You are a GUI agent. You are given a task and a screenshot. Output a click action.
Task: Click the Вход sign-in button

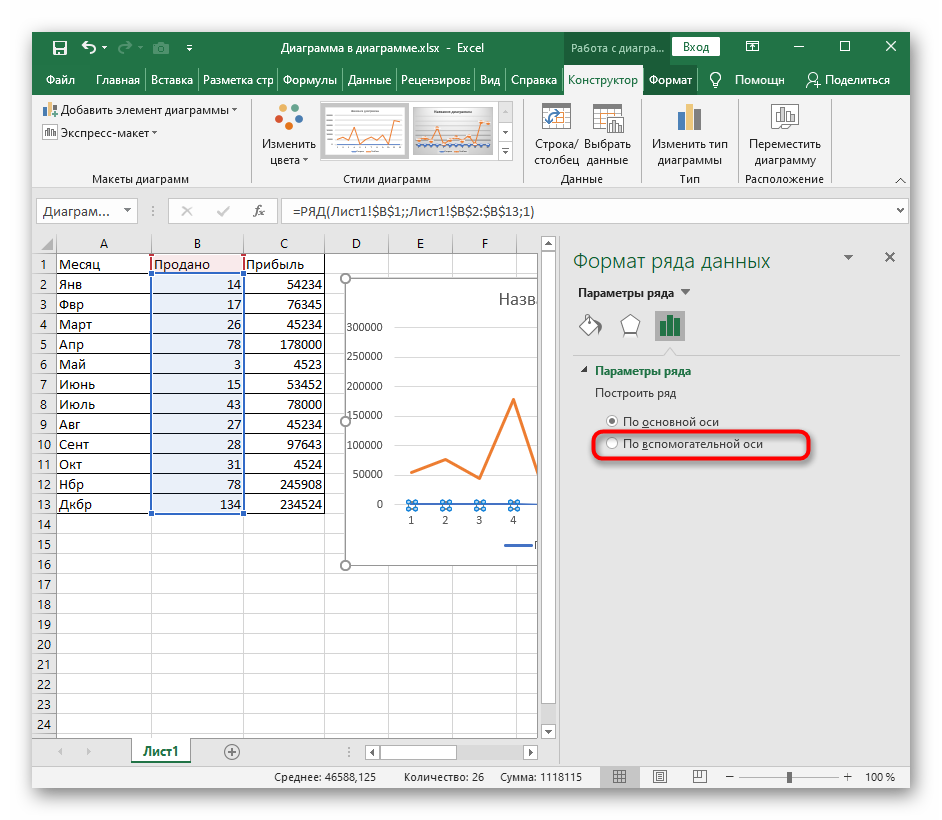(x=696, y=47)
